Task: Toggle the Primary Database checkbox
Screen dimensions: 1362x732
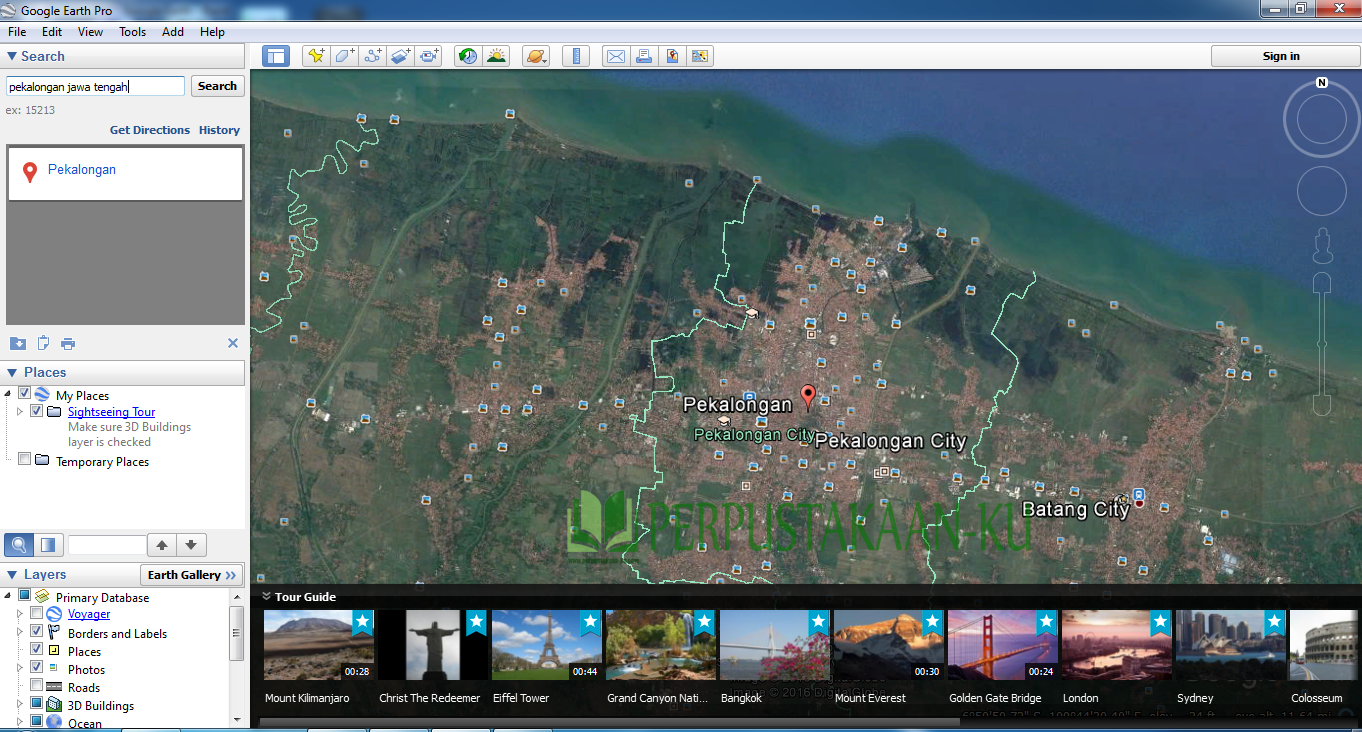Action: pos(25,596)
